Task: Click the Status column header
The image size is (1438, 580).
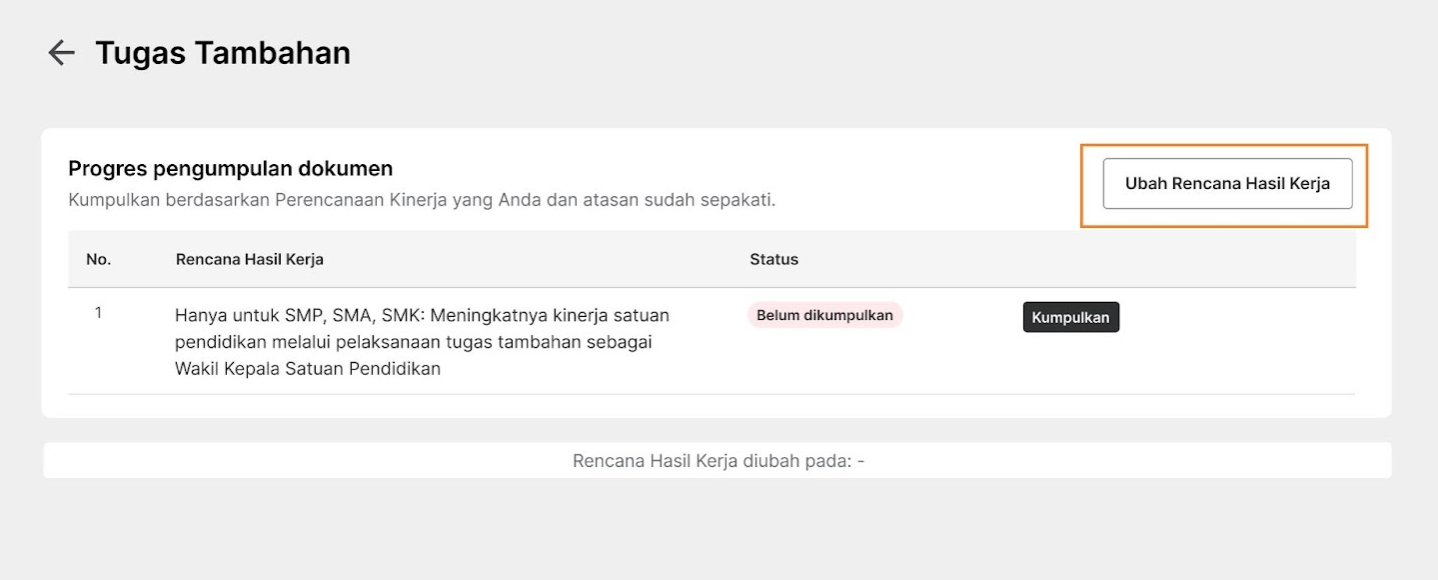Action: point(774,259)
